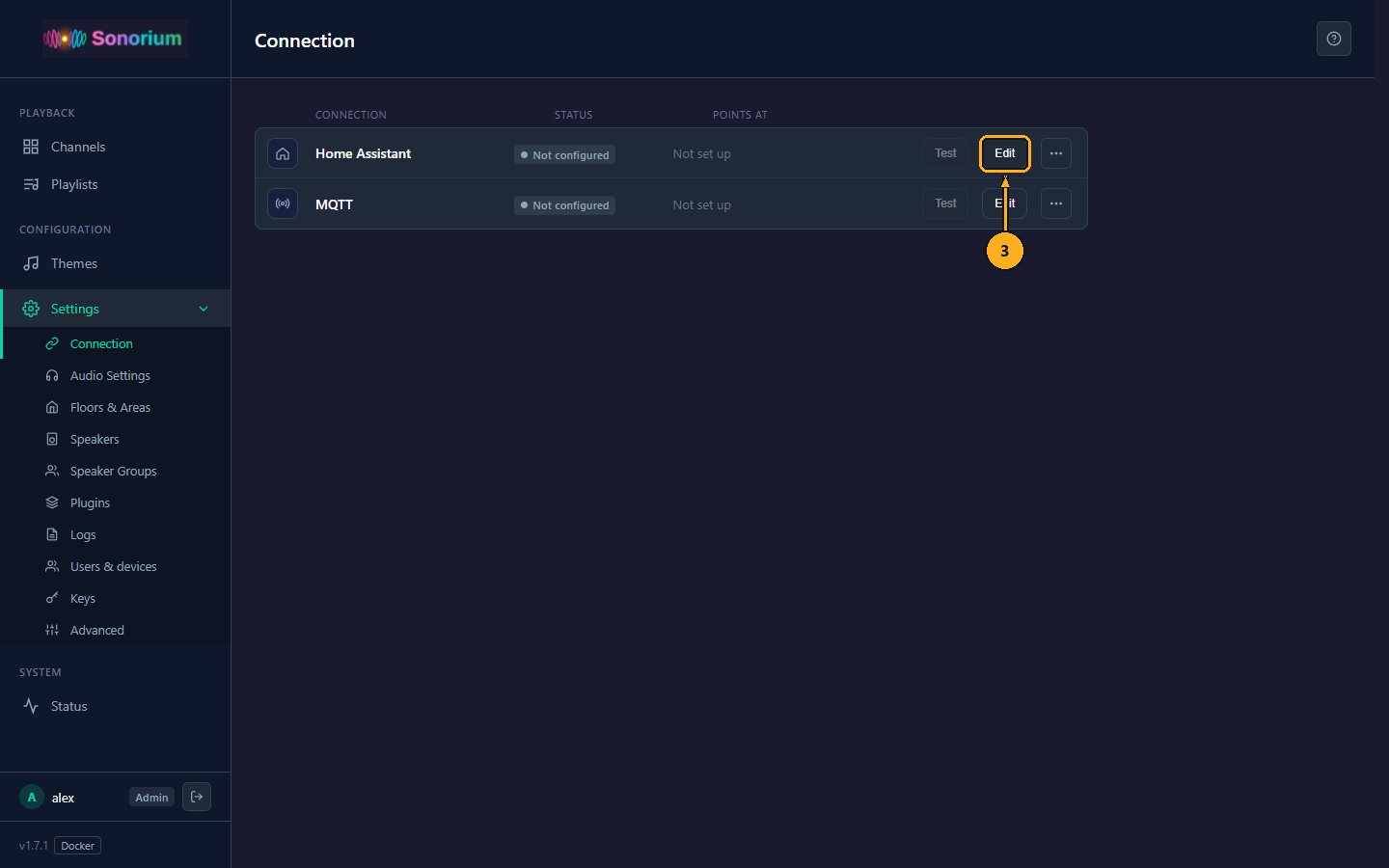This screenshot has width=1389, height=868.
Task: Click the Docker badge
Action: click(77, 846)
